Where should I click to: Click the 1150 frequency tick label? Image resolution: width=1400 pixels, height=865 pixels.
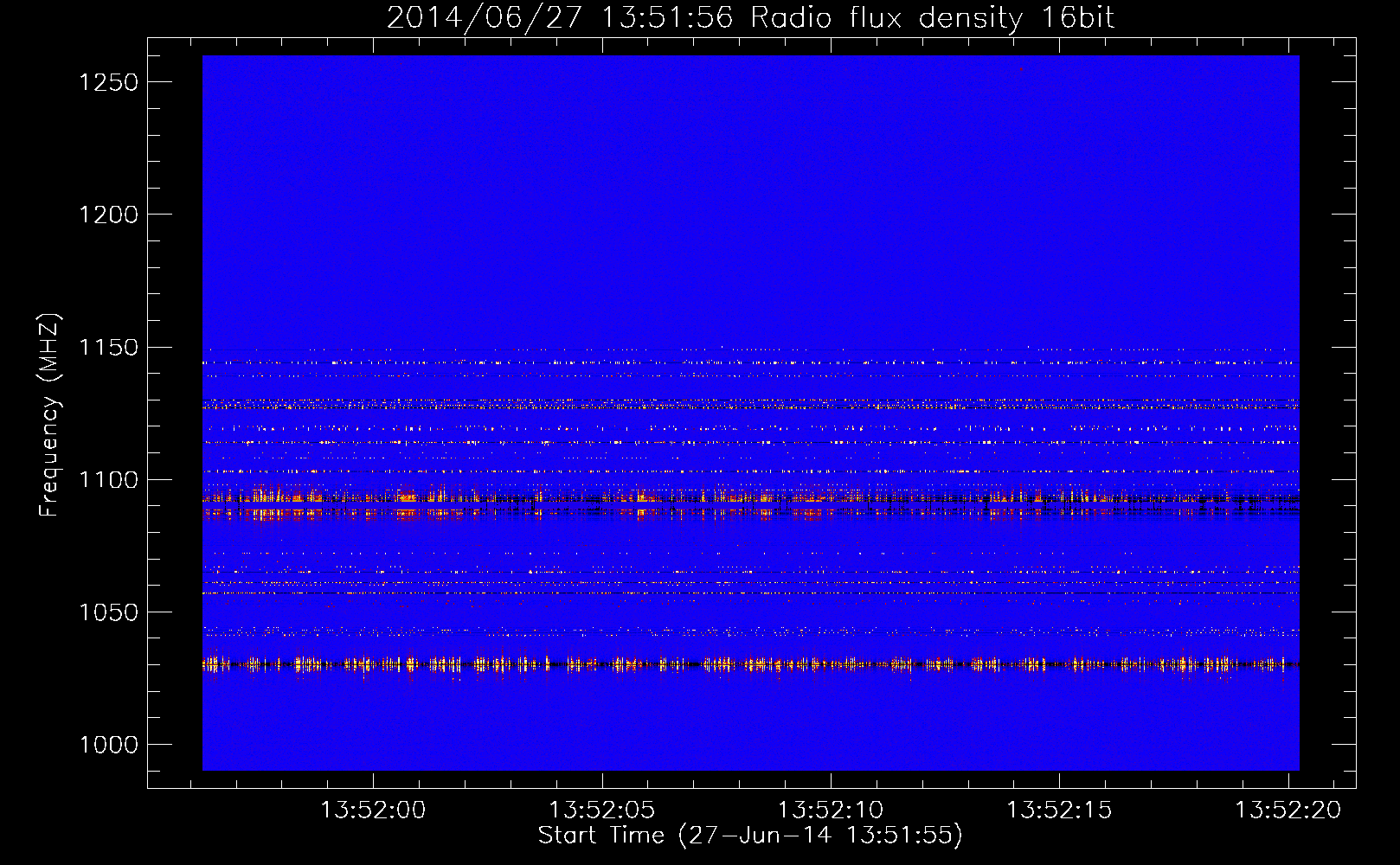pyautogui.click(x=109, y=348)
